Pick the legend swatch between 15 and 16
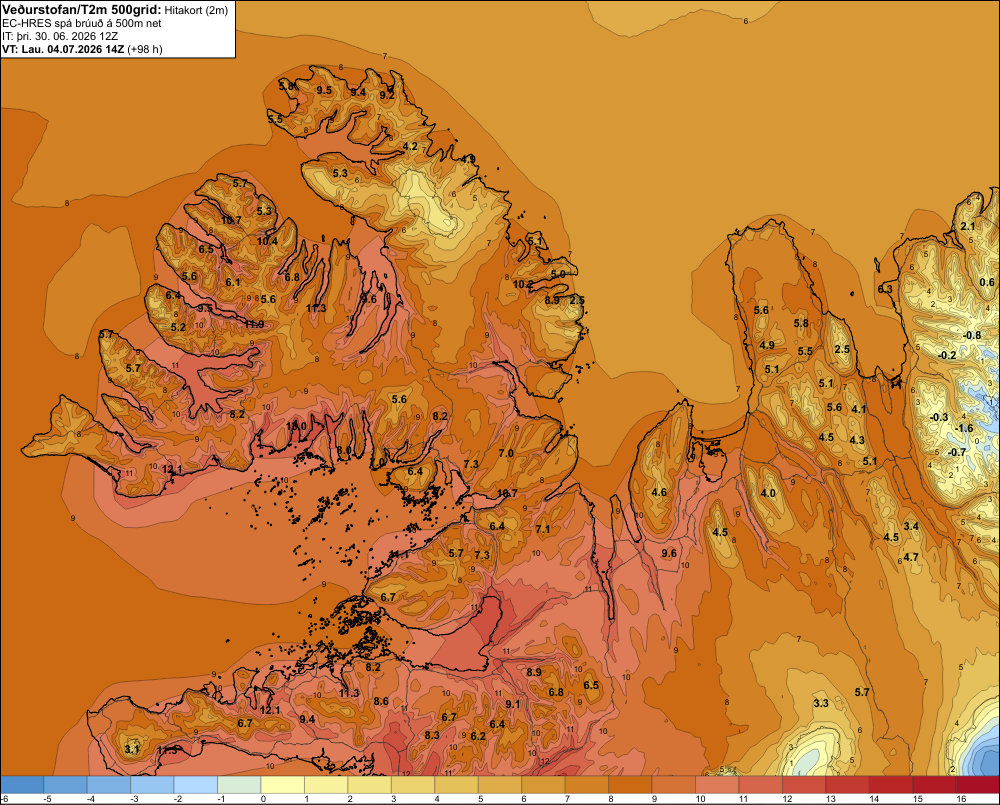The height and width of the screenshot is (805, 1000). tap(934, 785)
